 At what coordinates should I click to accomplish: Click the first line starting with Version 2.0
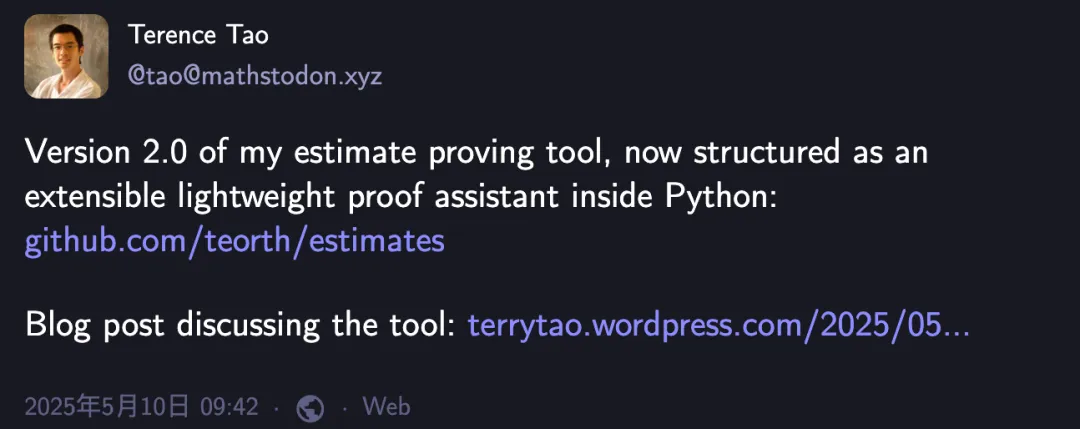click(476, 153)
